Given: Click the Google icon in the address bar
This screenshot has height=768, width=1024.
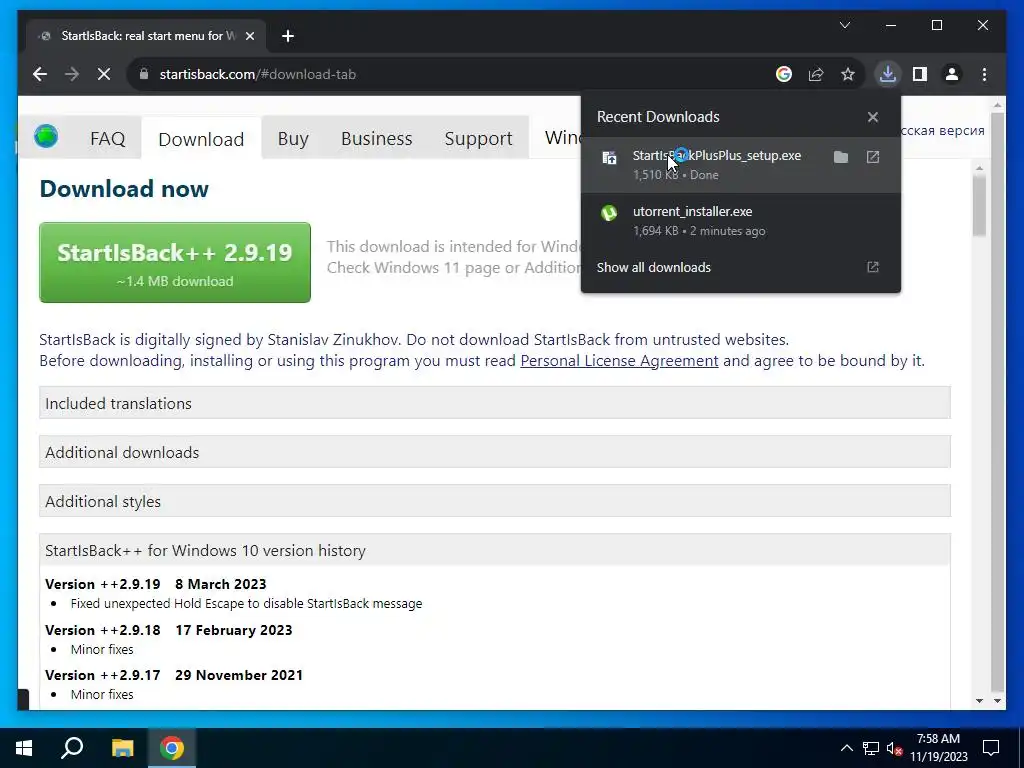Looking at the screenshot, I should click(784, 74).
